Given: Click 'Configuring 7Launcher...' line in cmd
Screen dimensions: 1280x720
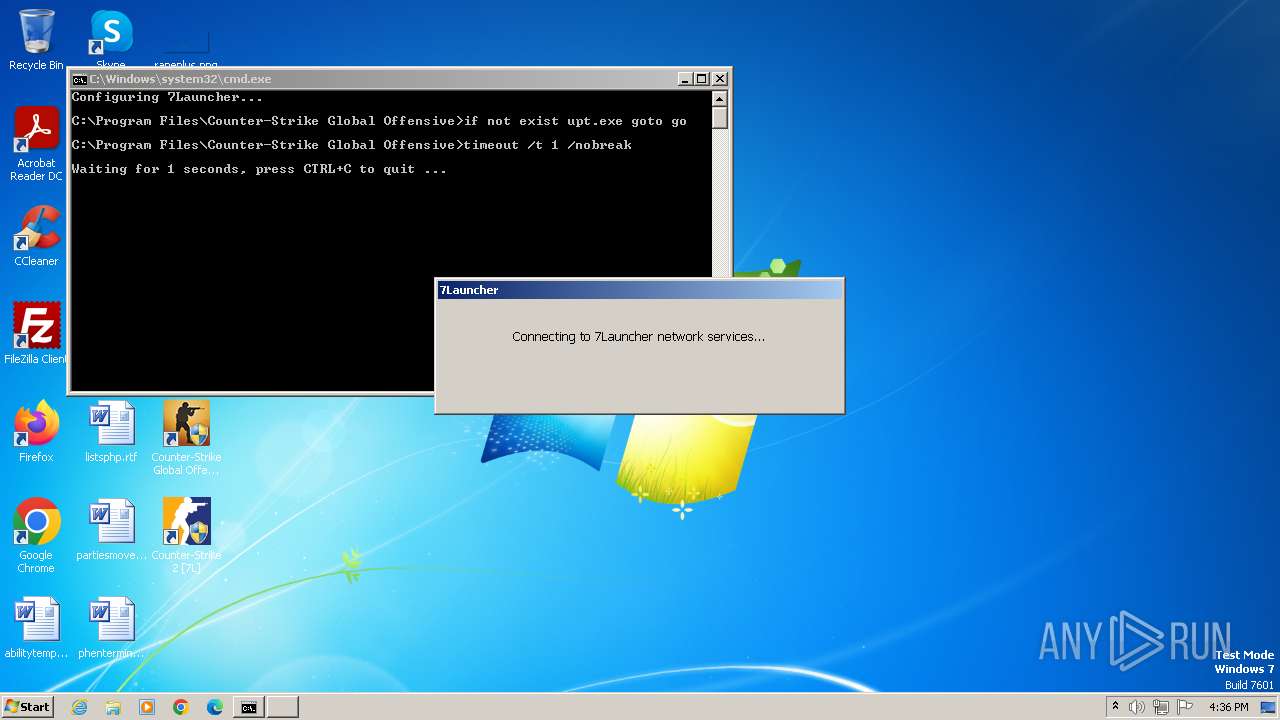Looking at the screenshot, I should (x=167, y=97).
